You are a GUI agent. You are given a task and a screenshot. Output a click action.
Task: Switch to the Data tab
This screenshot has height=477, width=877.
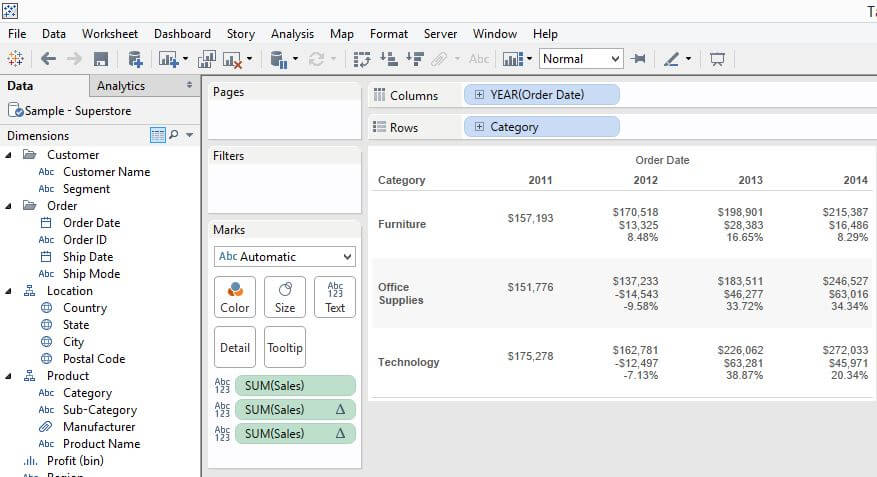click(44, 86)
